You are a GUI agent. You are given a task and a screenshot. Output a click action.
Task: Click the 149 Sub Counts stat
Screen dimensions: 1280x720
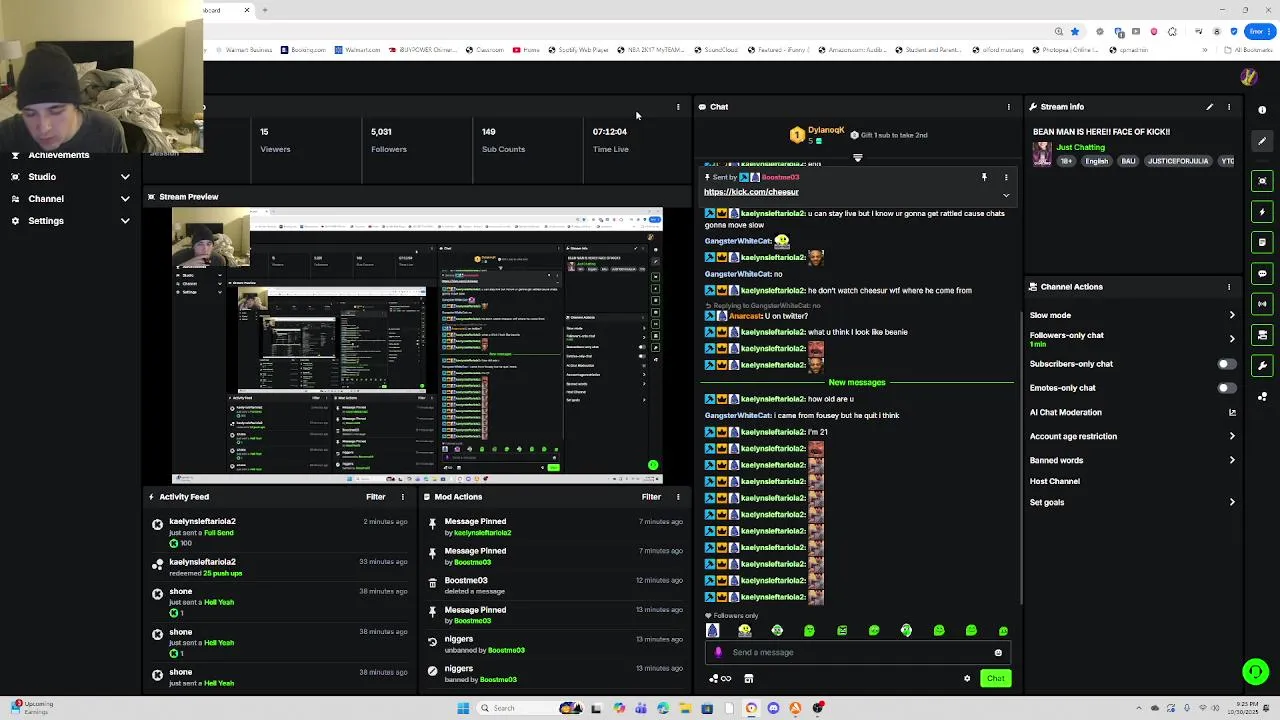[503, 140]
